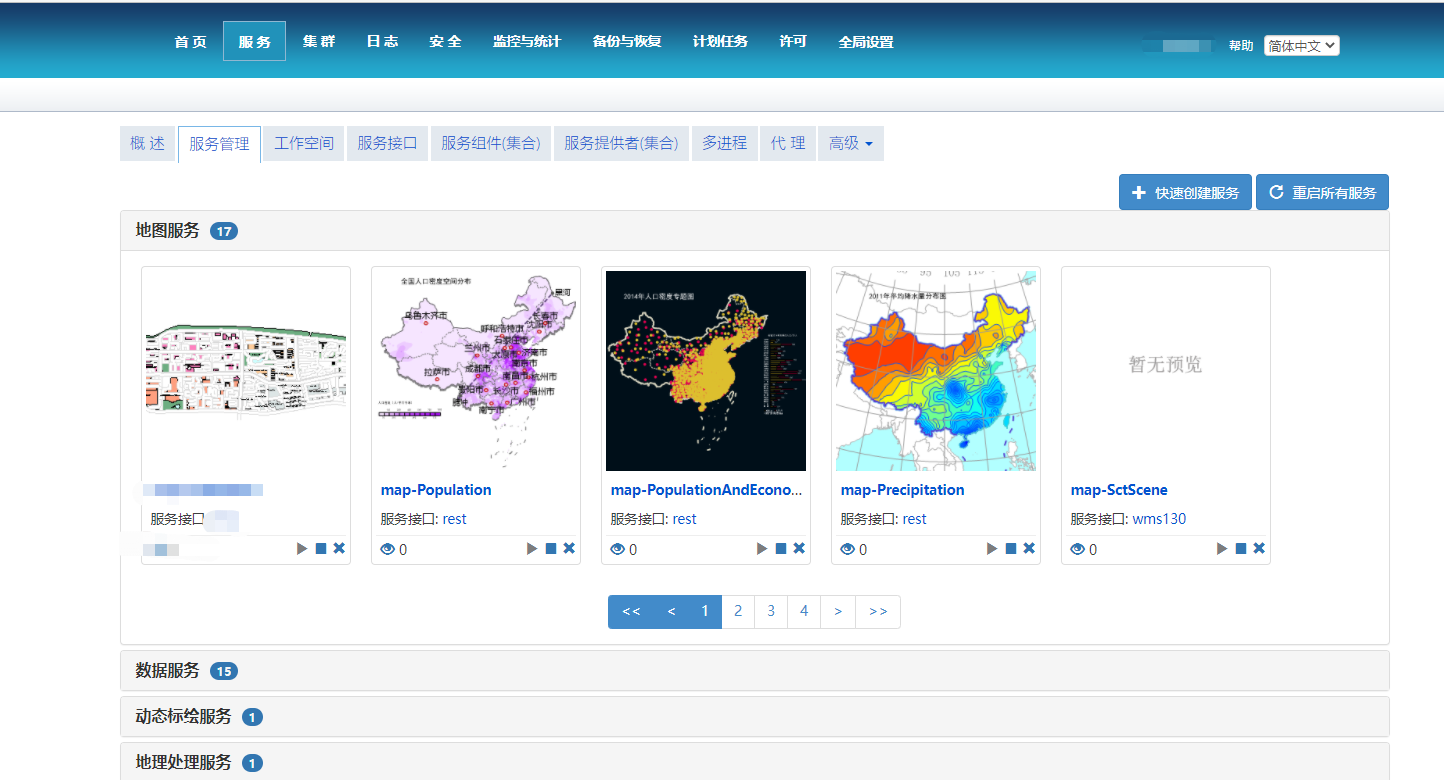1444x780 pixels.
Task: Click the eye view counter on map-Population card
Action: pyautogui.click(x=388, y=548)
